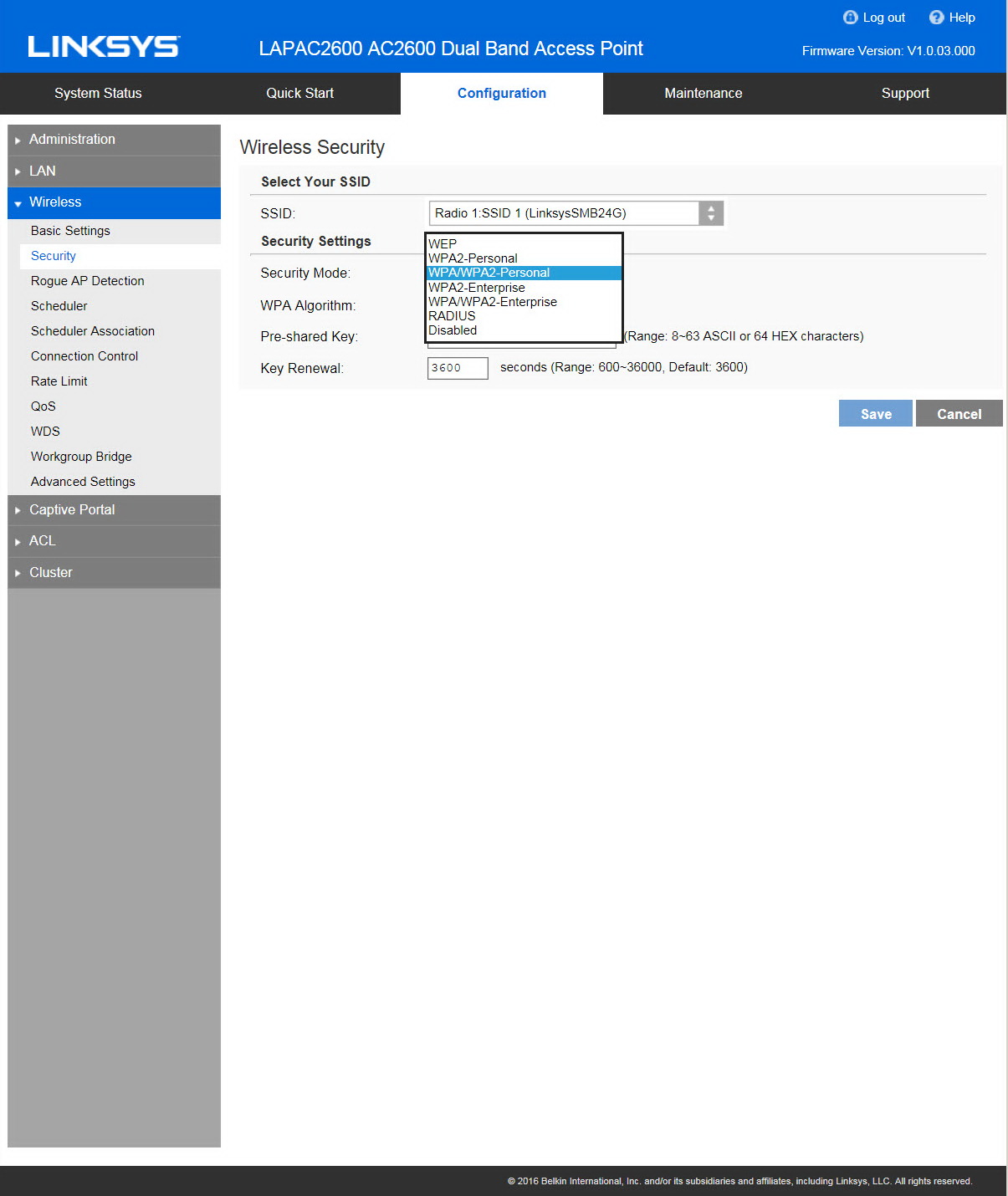The image size is (1008, 1196).
Task: Open WDS settings
Action: click(45, 432)
